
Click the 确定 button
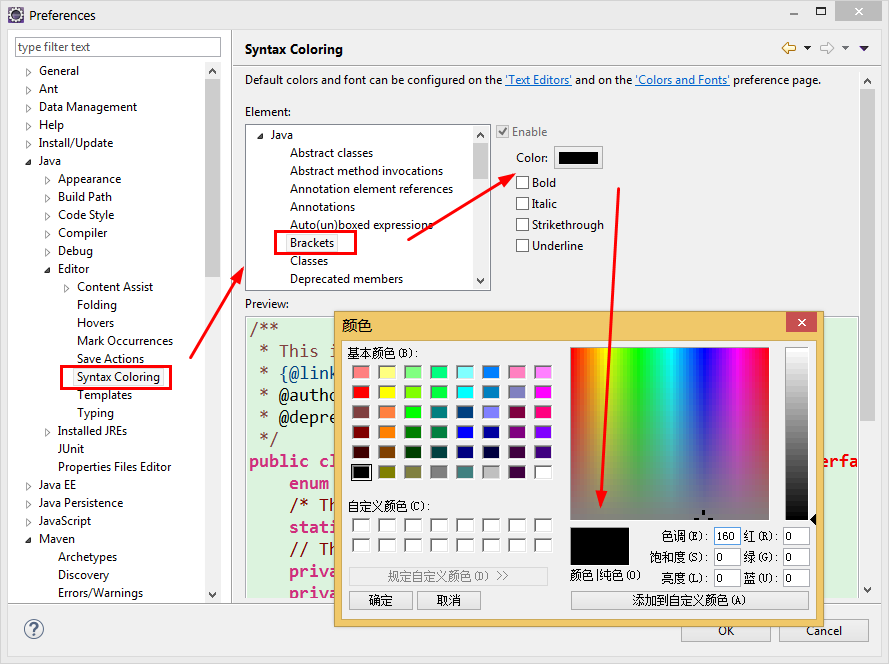(380, 600)
